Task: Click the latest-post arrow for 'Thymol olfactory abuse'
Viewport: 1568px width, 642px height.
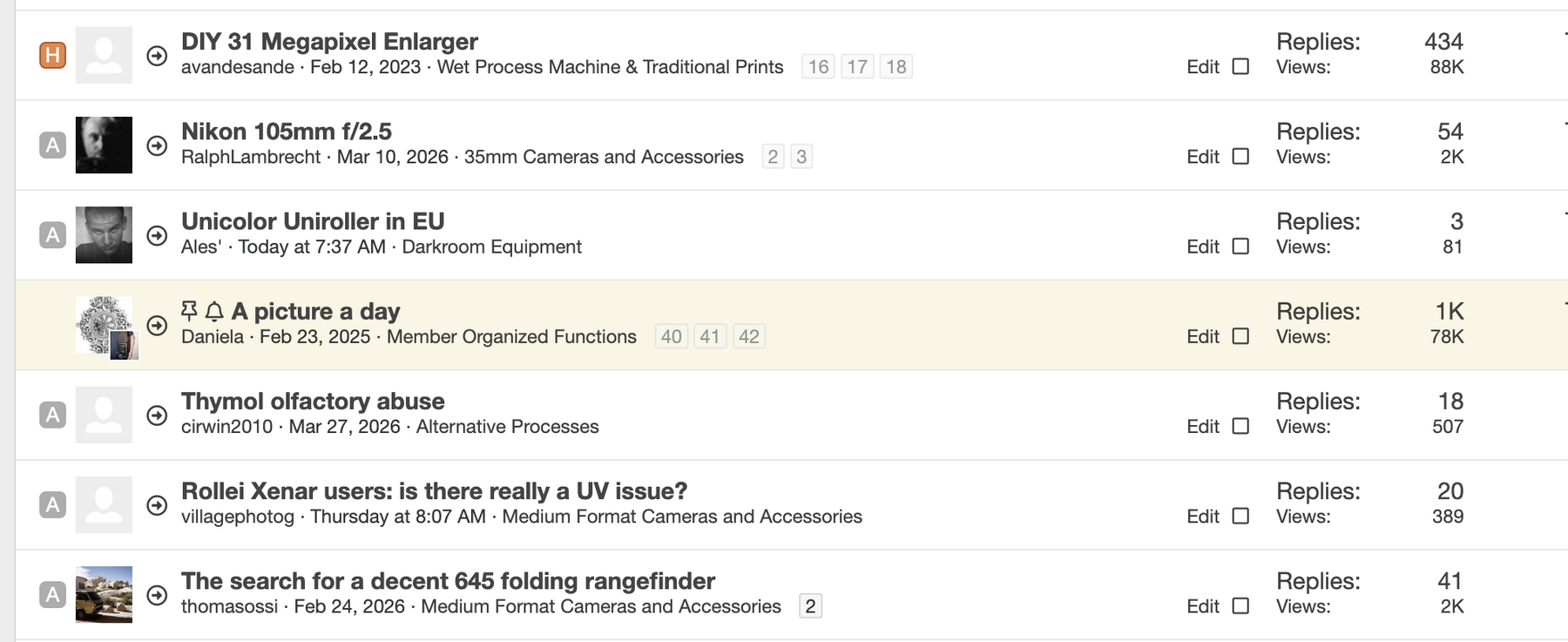Action: tap(157, 414)
